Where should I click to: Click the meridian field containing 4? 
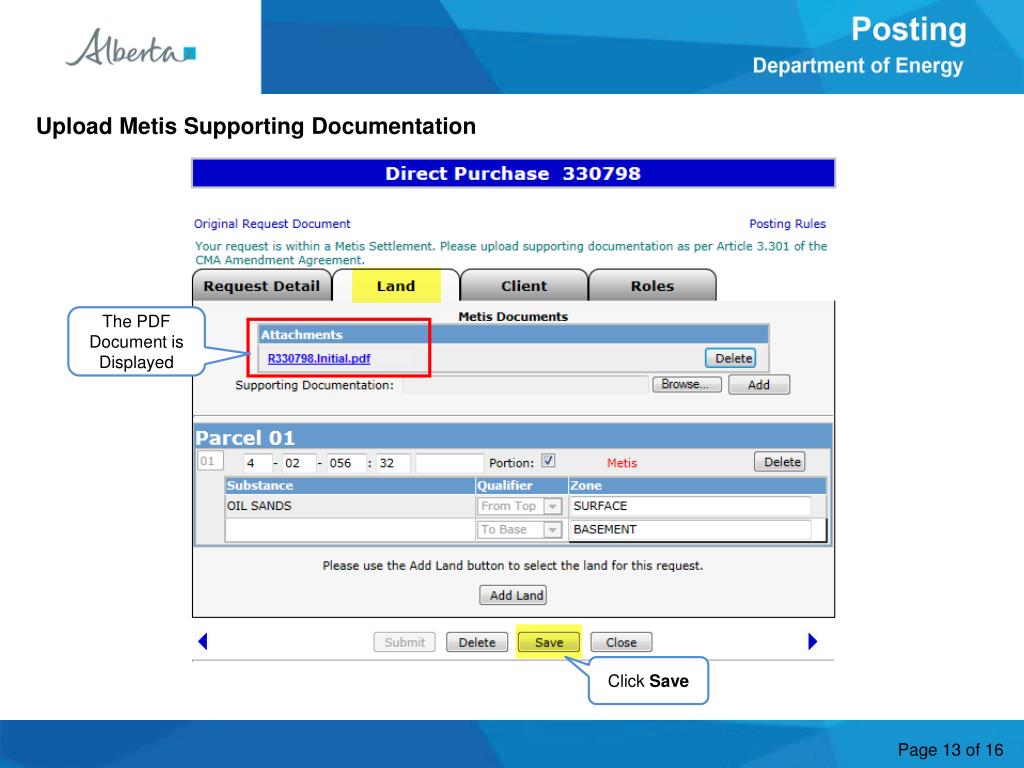(257, 463)
